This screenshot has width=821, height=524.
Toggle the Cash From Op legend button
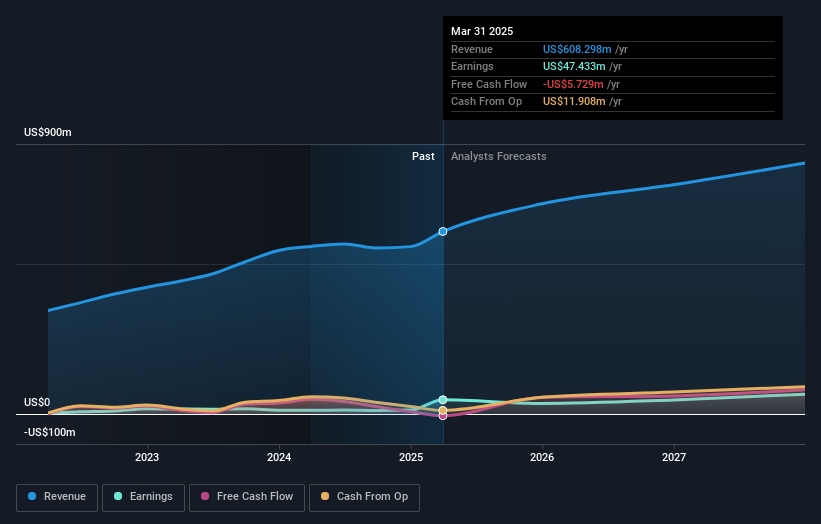[x=364, y=497]
